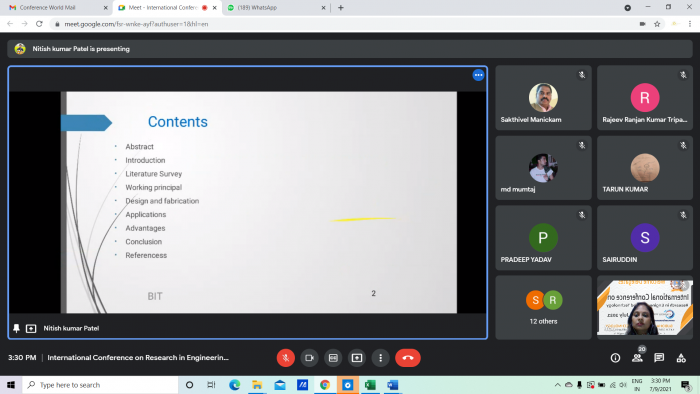
Task: Unpin Nitish kumar Patel's presentation
Action: [x=17, y=328]
